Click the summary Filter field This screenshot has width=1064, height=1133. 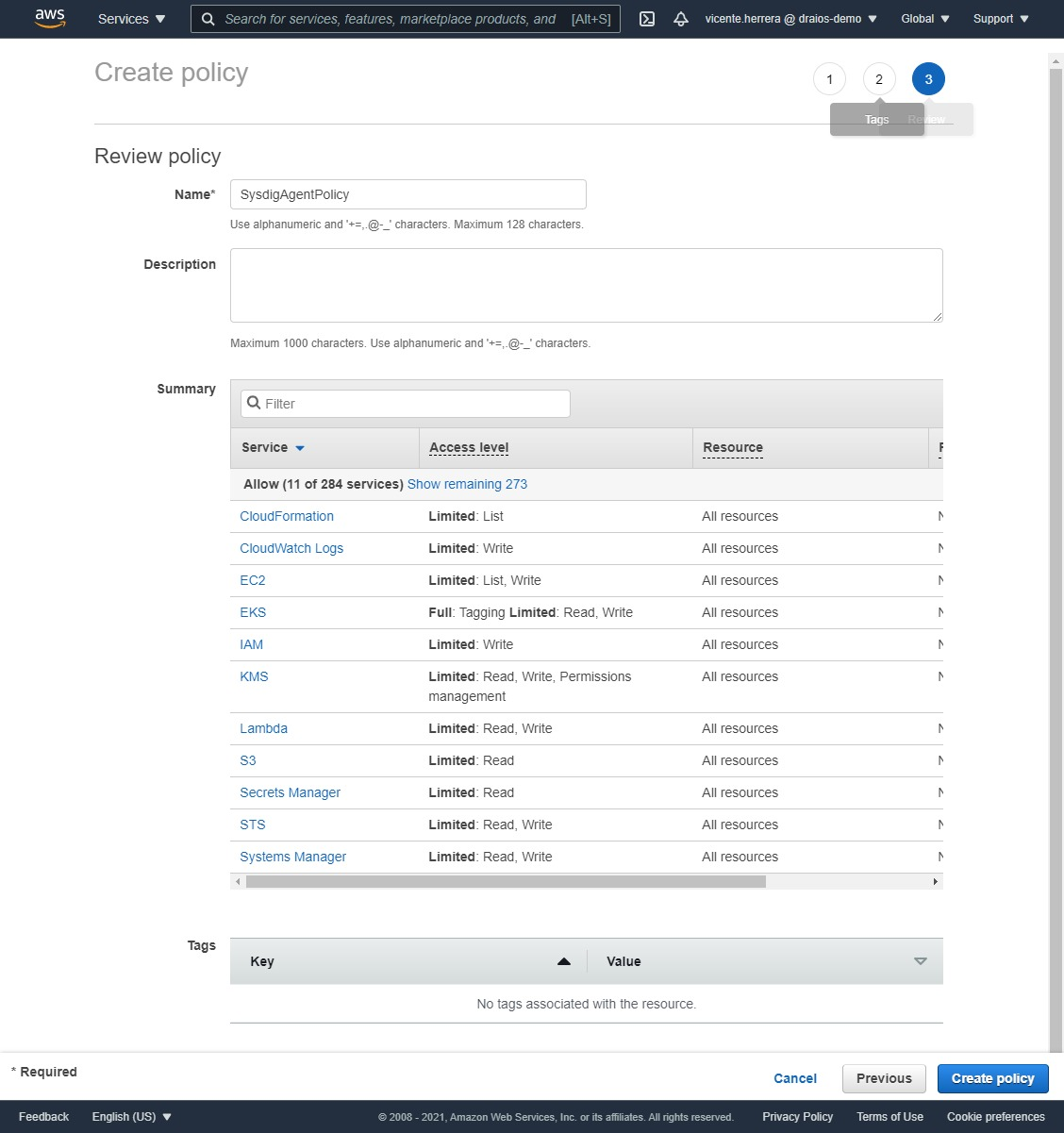pos(406,404)
